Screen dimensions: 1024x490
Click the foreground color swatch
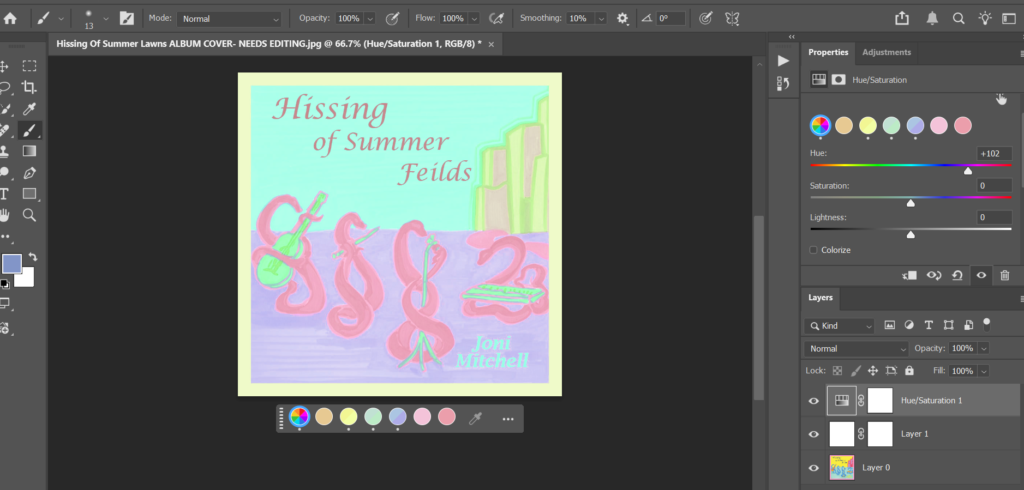point(12,264)
